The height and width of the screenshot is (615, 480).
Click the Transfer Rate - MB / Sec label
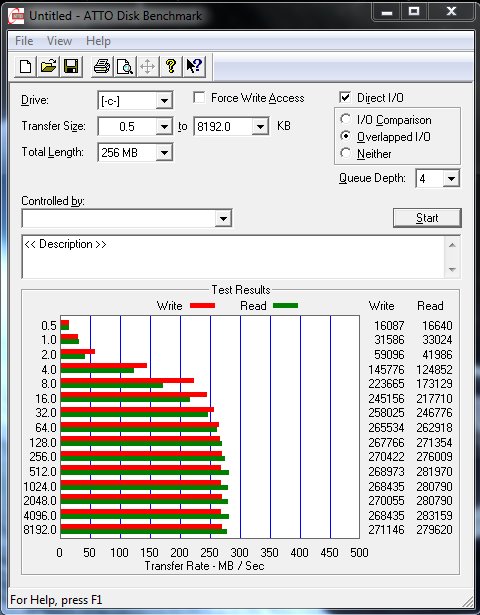(x=204, y=566)
